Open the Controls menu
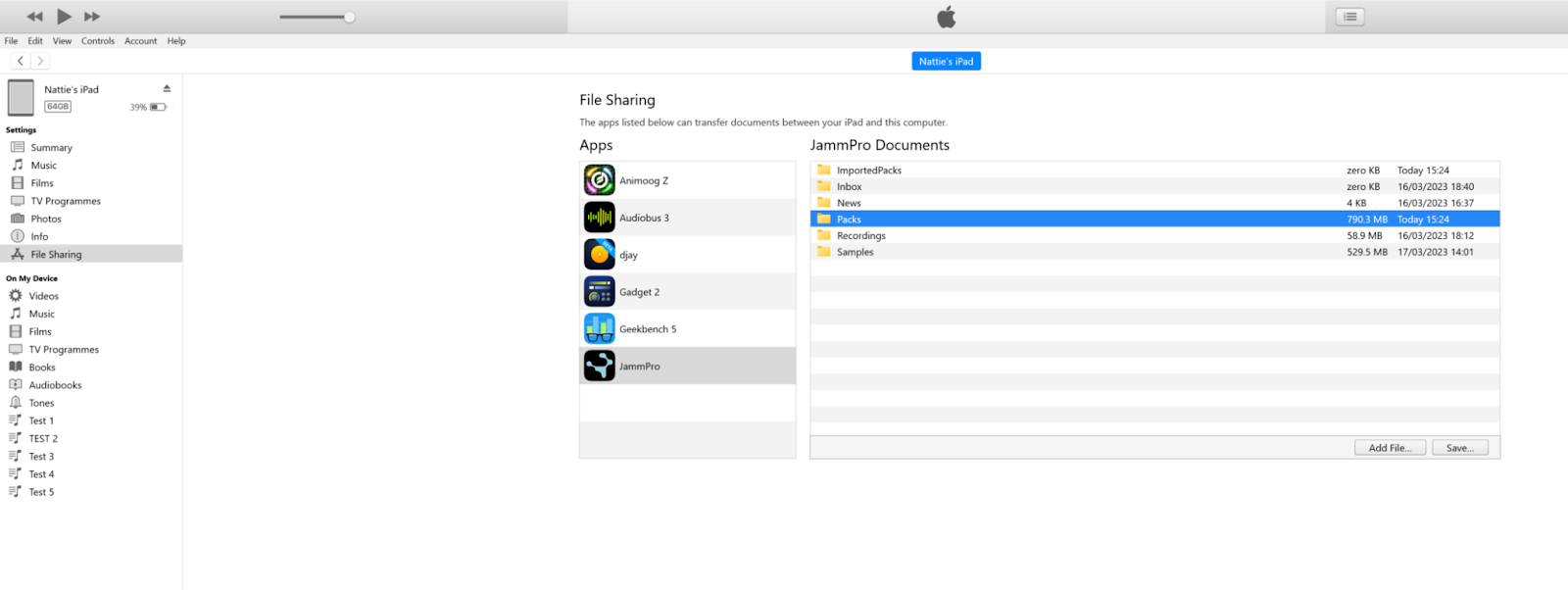Screen dimensions: 1568x590 click(98, 41)
